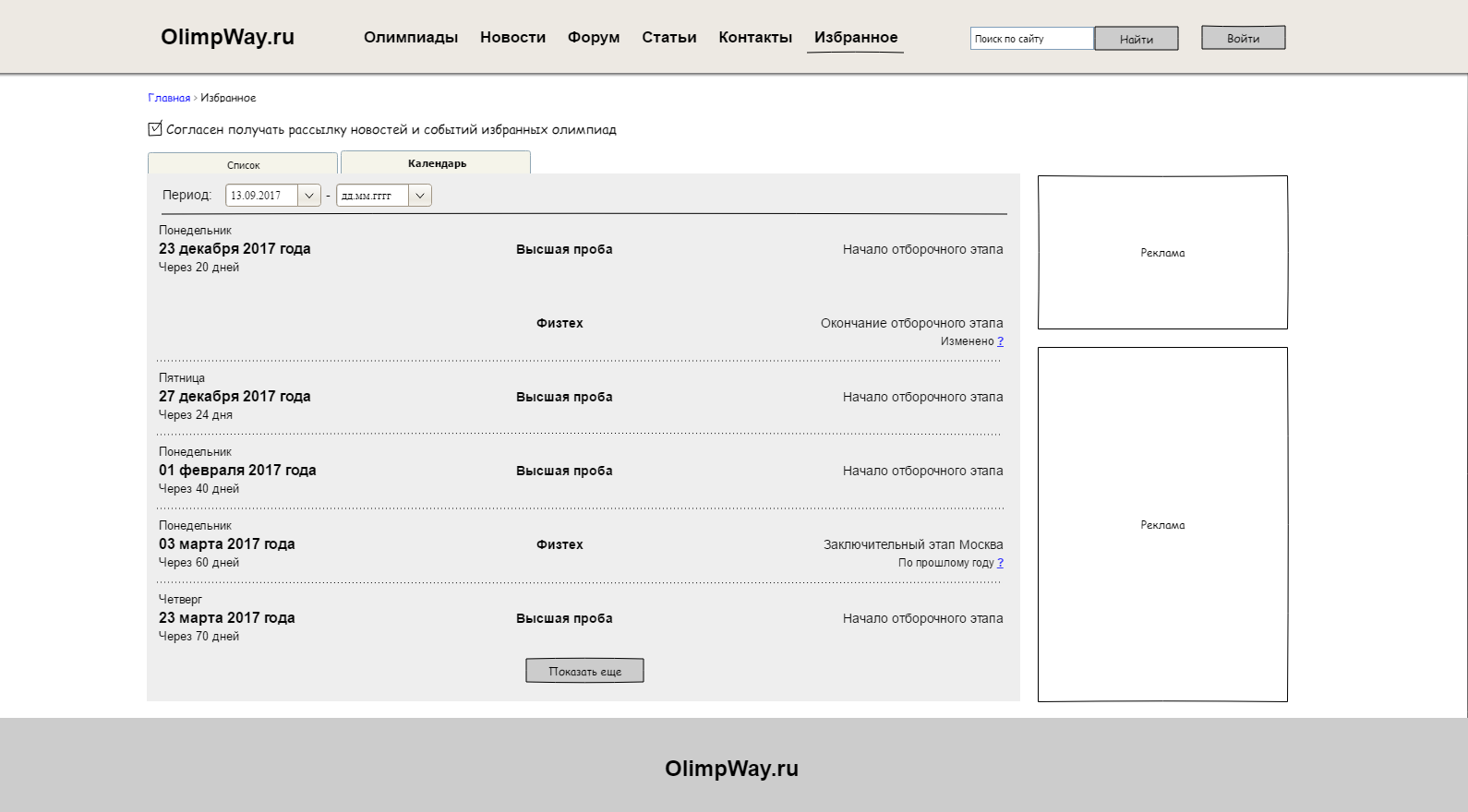Click the "Найти" search button
This screenshot has width=1468, height=812.
1136,39
